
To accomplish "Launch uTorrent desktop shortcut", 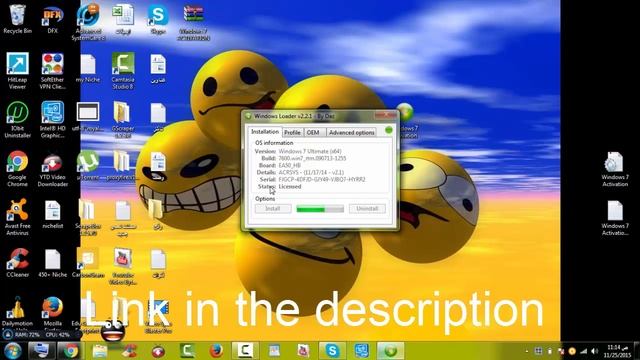I will tap(88, 165).
